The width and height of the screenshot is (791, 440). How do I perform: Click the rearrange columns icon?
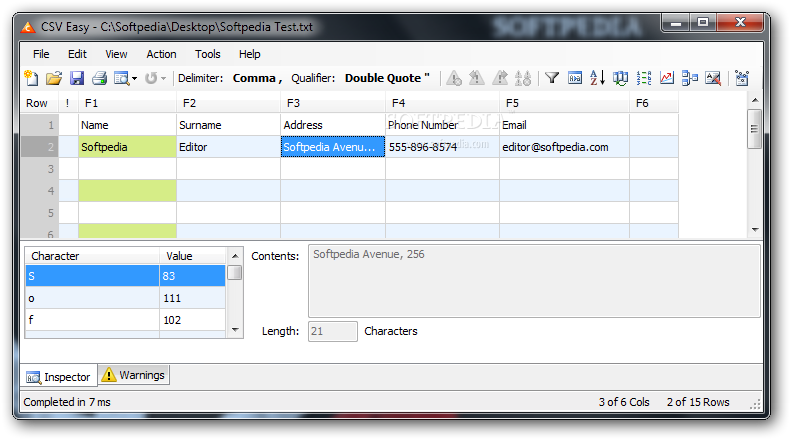click(620, 78)
